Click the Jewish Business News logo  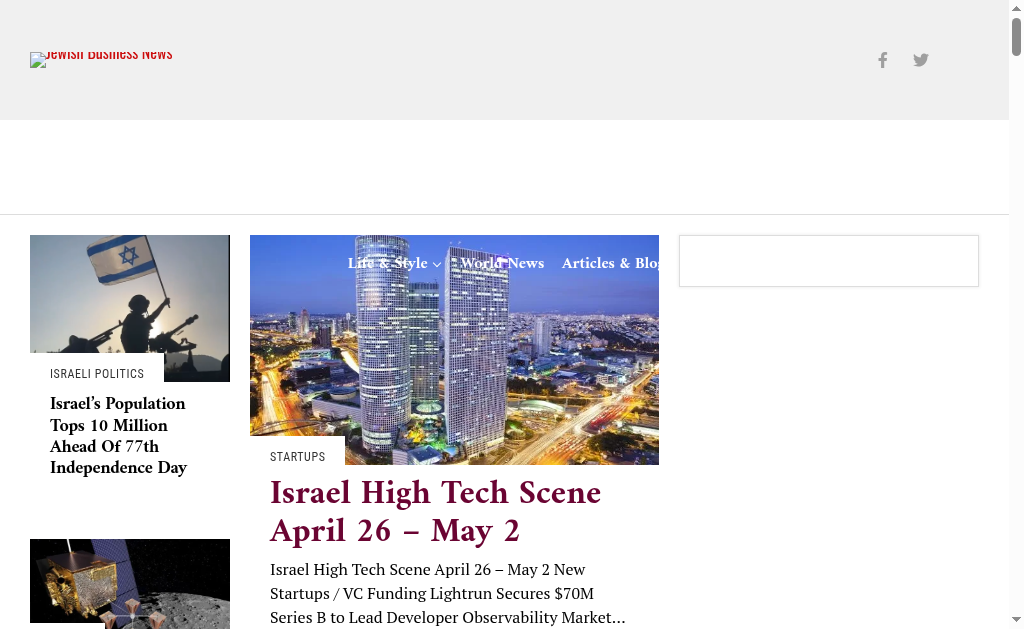(101, 59)
